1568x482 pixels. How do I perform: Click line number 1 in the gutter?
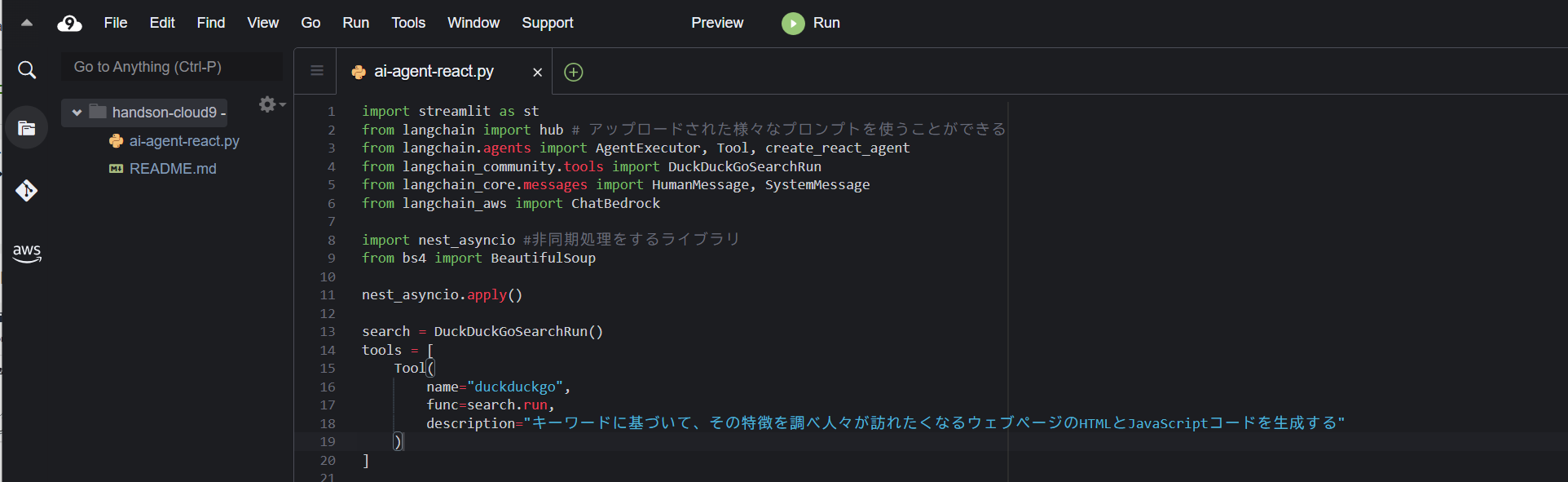(332, 112)
